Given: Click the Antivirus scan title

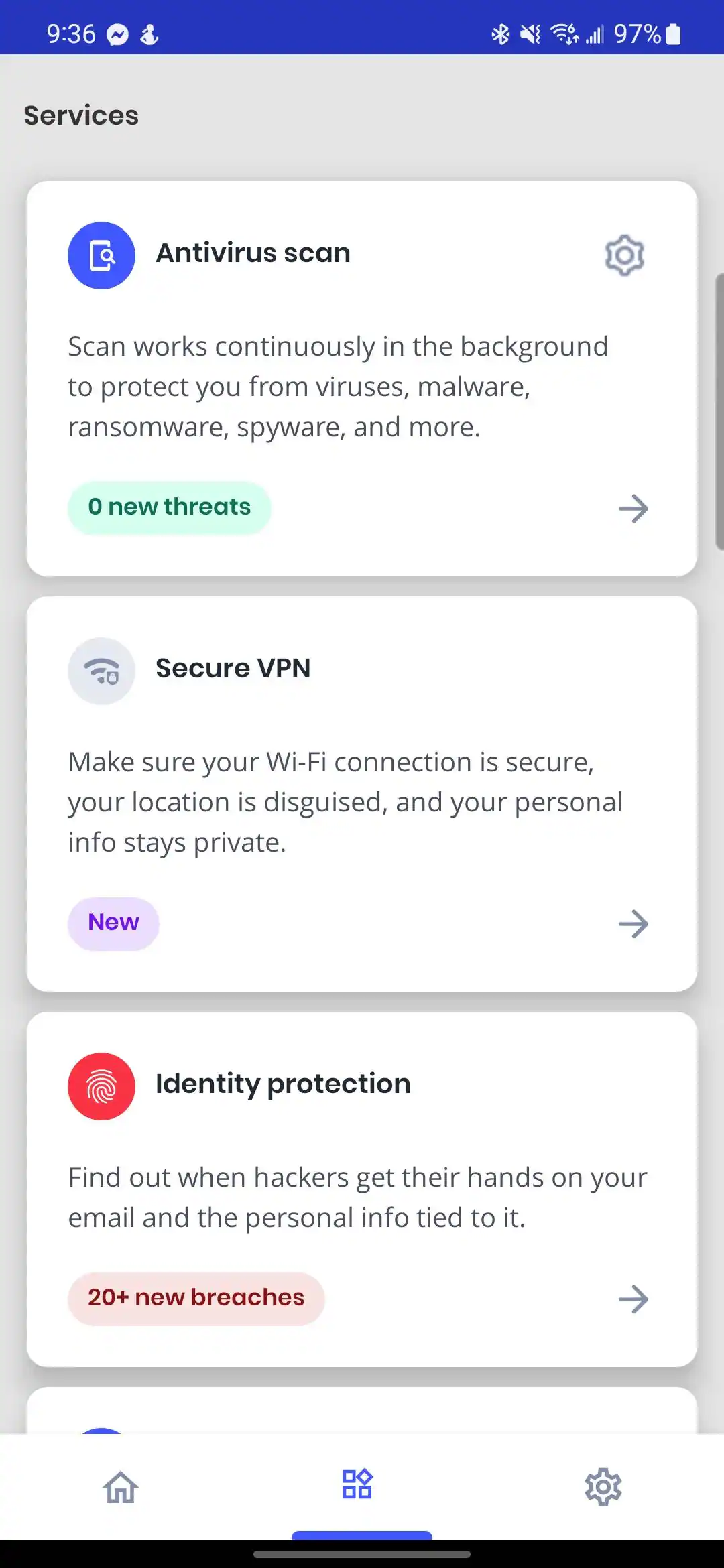Looking at the screenshot, I should tap(253, 253).
